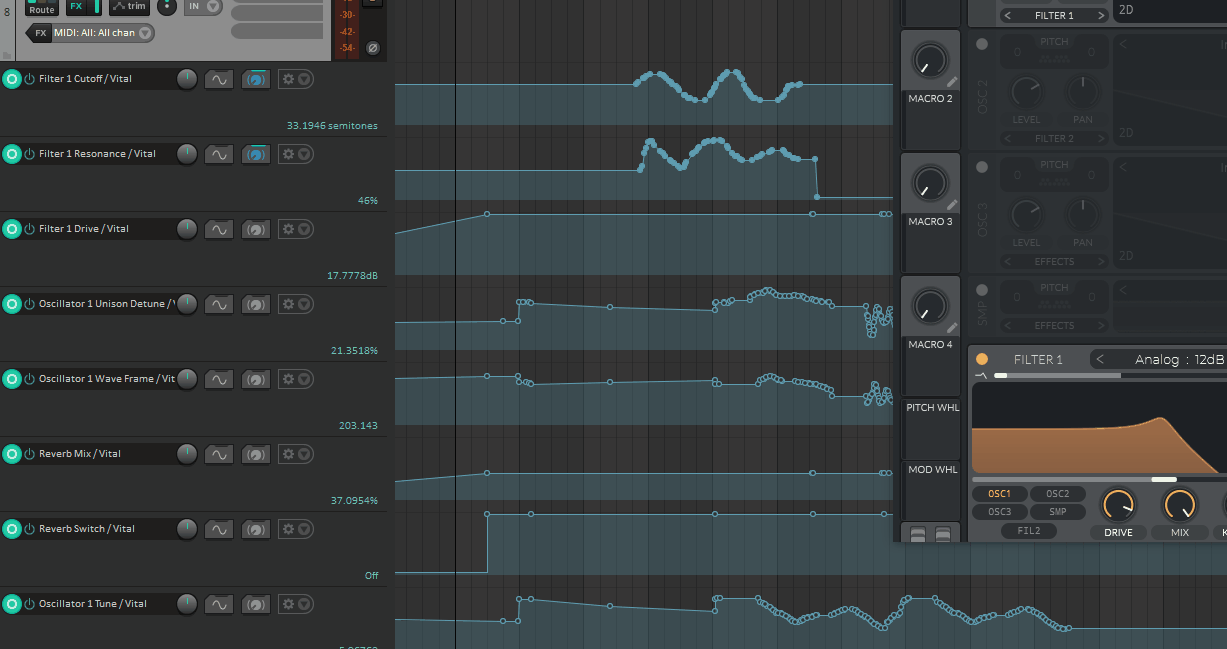Viewport: 1227px width, 649px height.
Task: Open settings dropdown for Filter 1 Drive lane
Action: pos(295,229)
